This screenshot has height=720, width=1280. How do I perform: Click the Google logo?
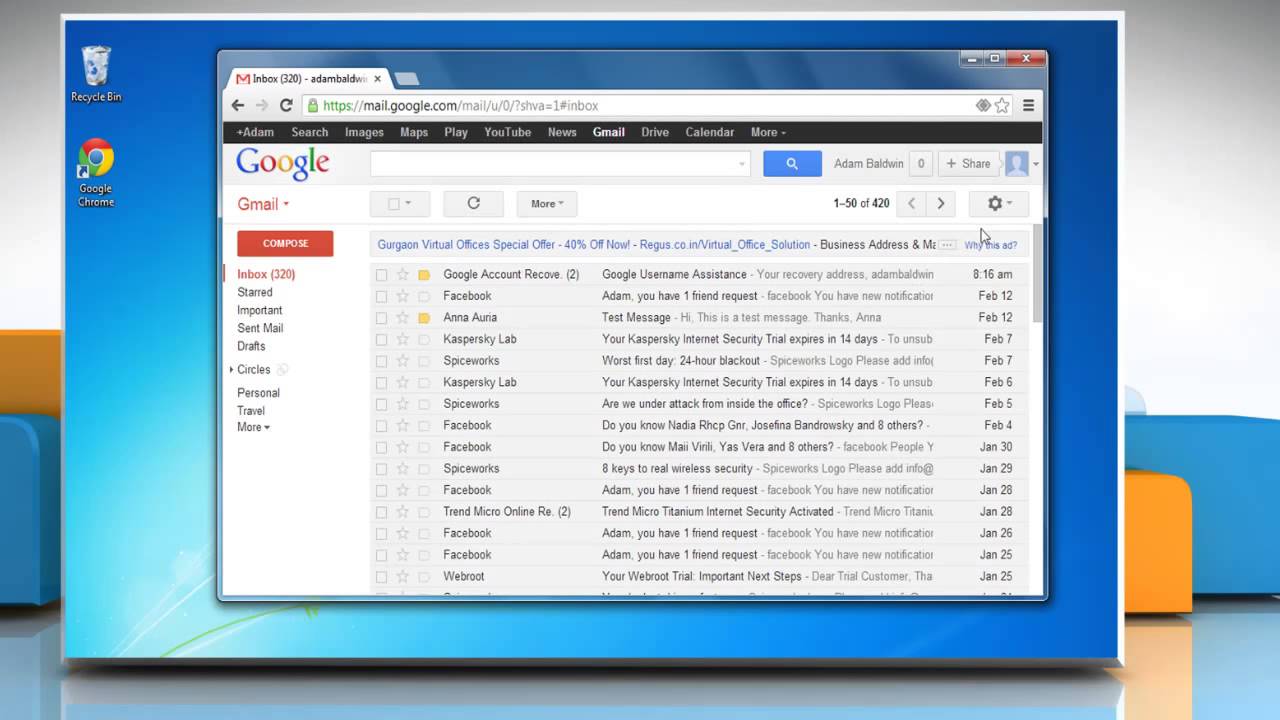click(x=283, y=164)
